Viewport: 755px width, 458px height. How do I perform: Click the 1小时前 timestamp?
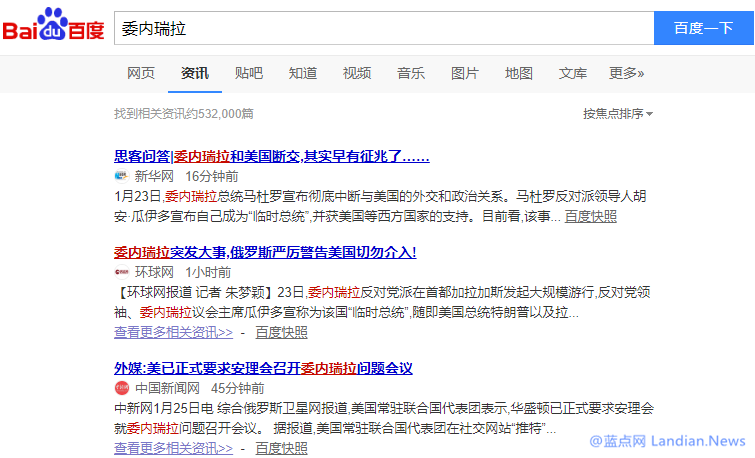(x=208, y=272)
